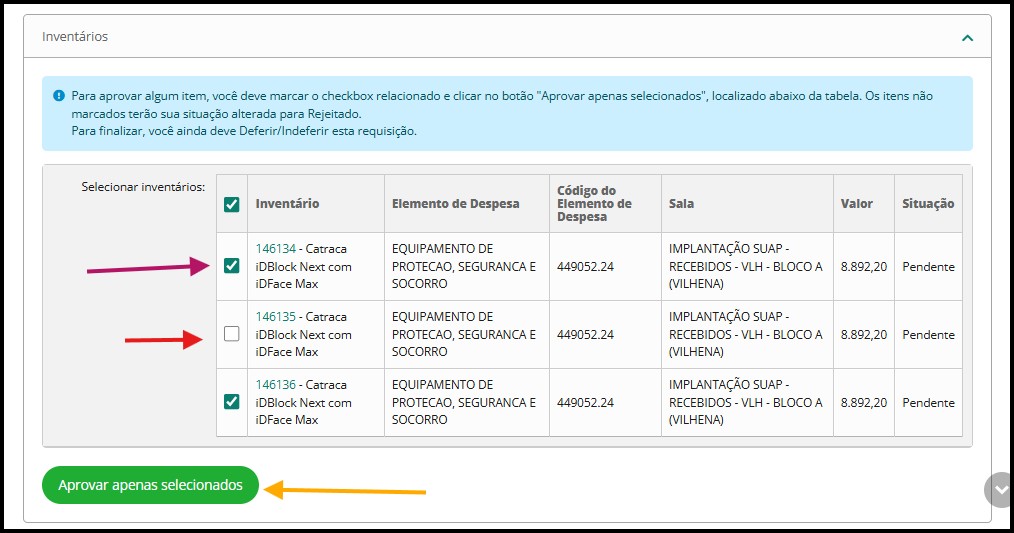Click the Valor column header

tap(856, 204)
